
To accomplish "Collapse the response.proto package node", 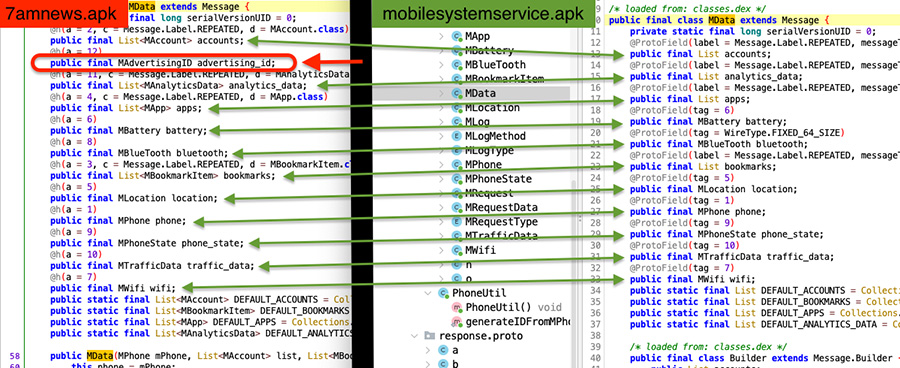I will [413, 336].
